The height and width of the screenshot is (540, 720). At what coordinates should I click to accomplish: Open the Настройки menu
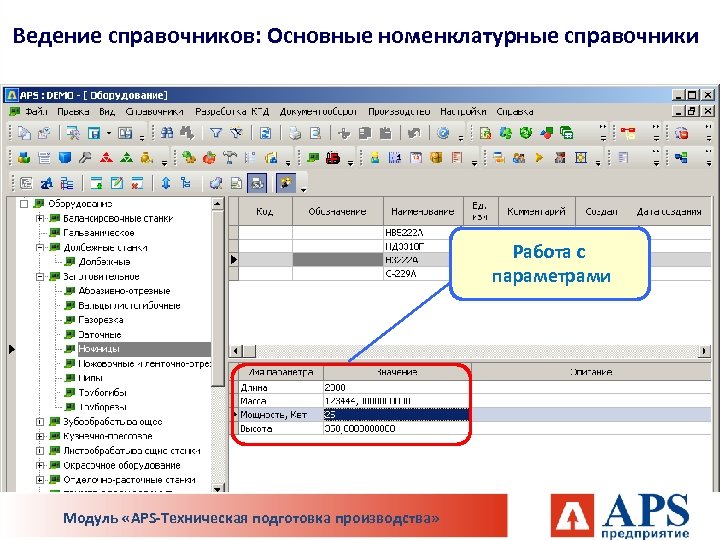click(x=463, y=112)
